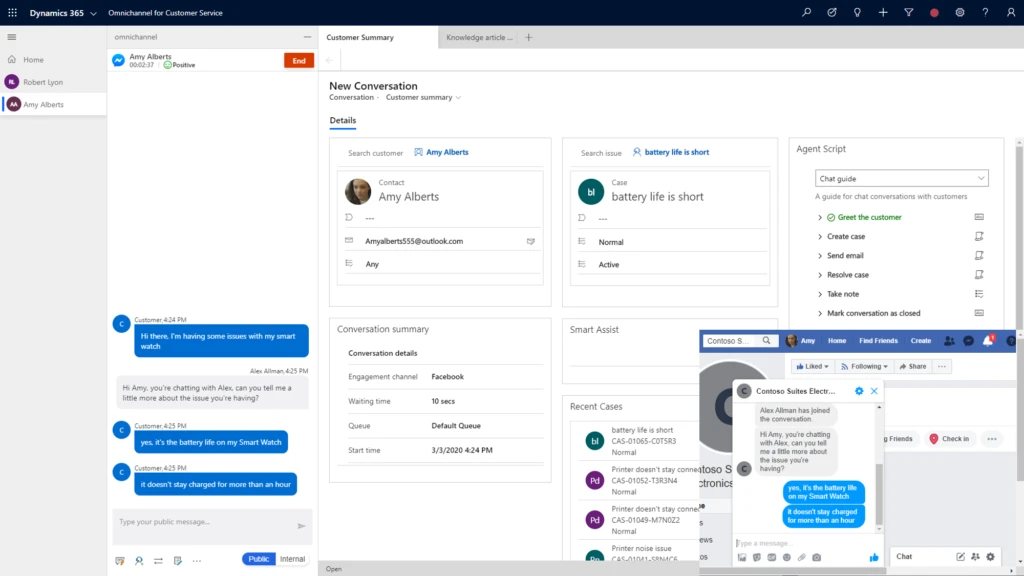Open the search icon in the top navigation

[806, 14]
